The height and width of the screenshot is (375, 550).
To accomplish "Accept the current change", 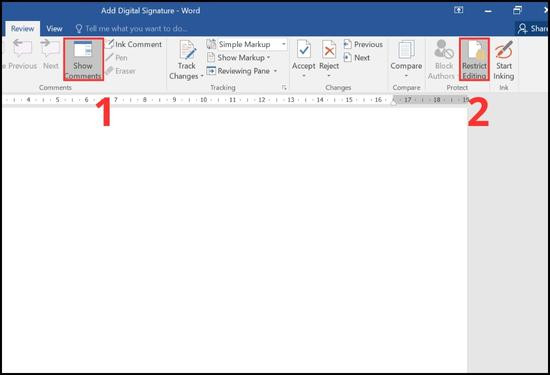I will [304, 55].
